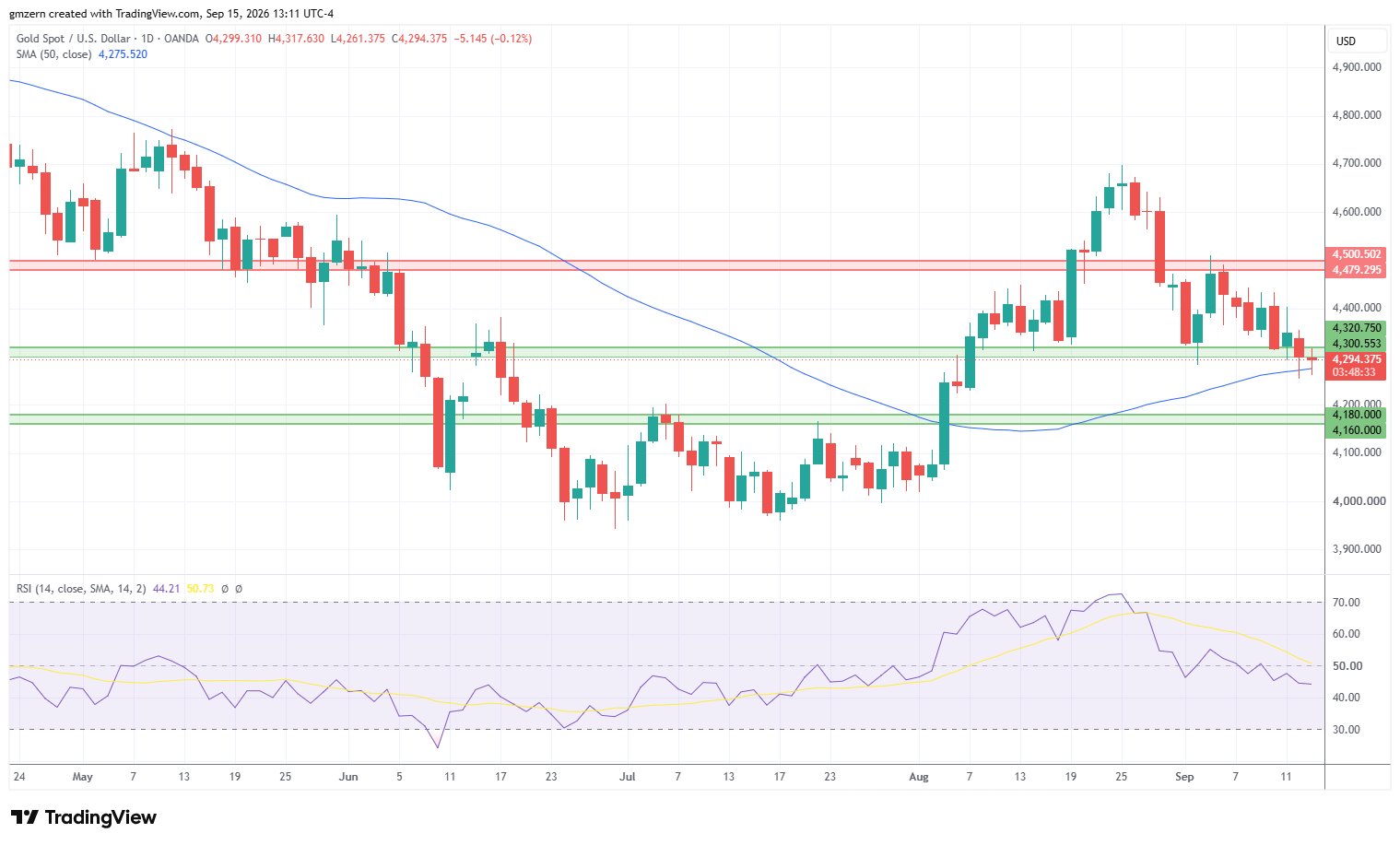
Task: Click the price axis label '4,900.000'
Action: [x=1357, y=67]
